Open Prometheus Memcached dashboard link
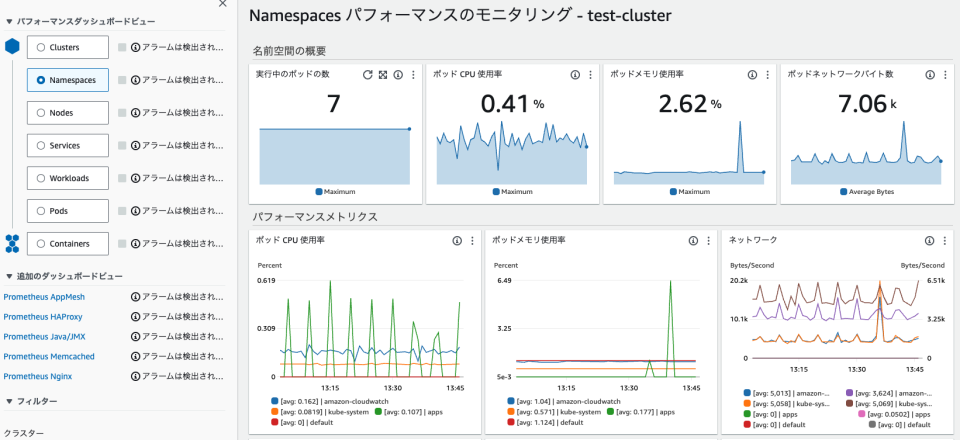Viewport: 960px width, 440px height. [49, 356]
